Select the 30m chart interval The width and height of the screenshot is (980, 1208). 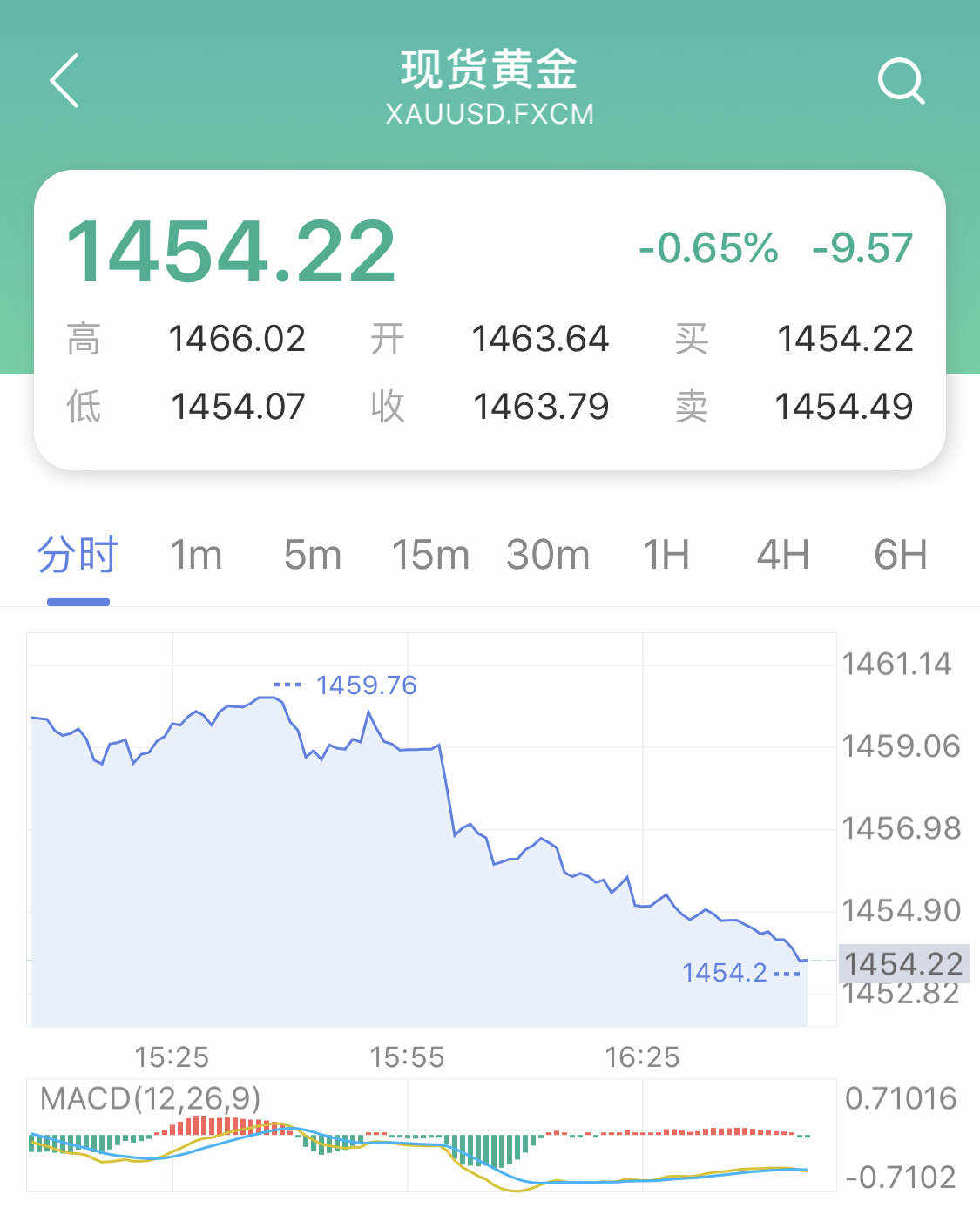tap(548, 556)
